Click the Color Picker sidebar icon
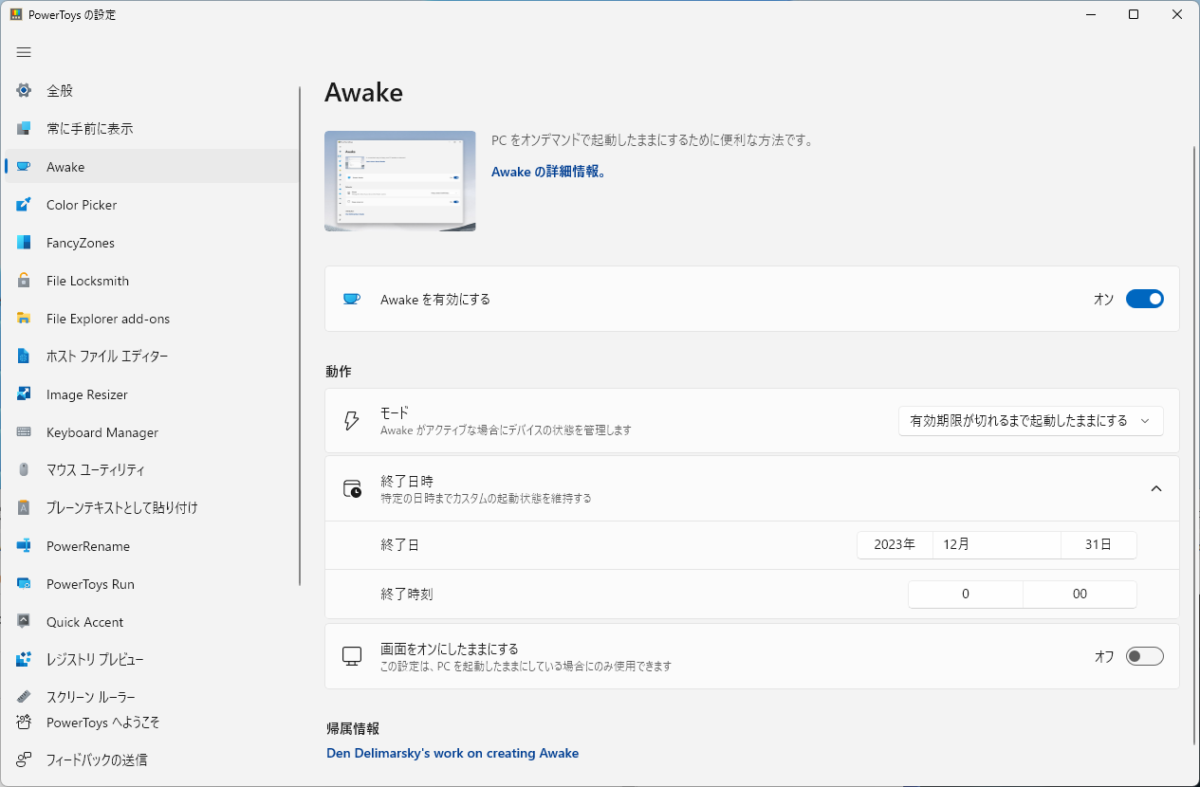The image size is (1200, 787). pyautogui.click(x=24, y=205)
